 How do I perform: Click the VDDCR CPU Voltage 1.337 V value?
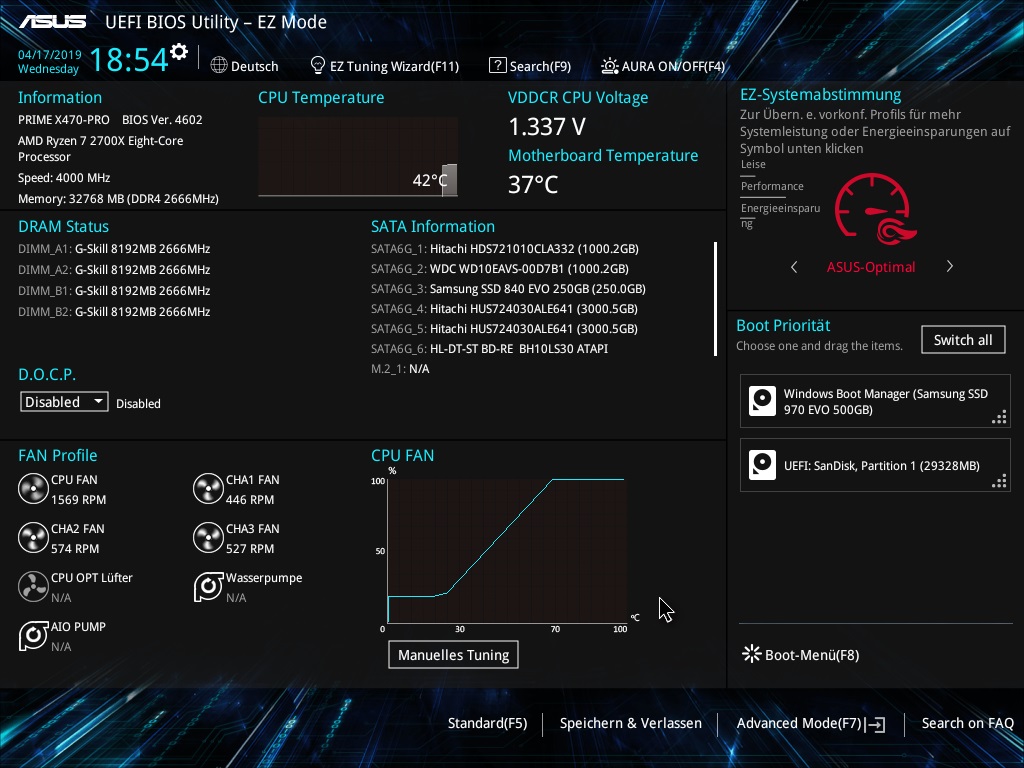tap(547, 127)
